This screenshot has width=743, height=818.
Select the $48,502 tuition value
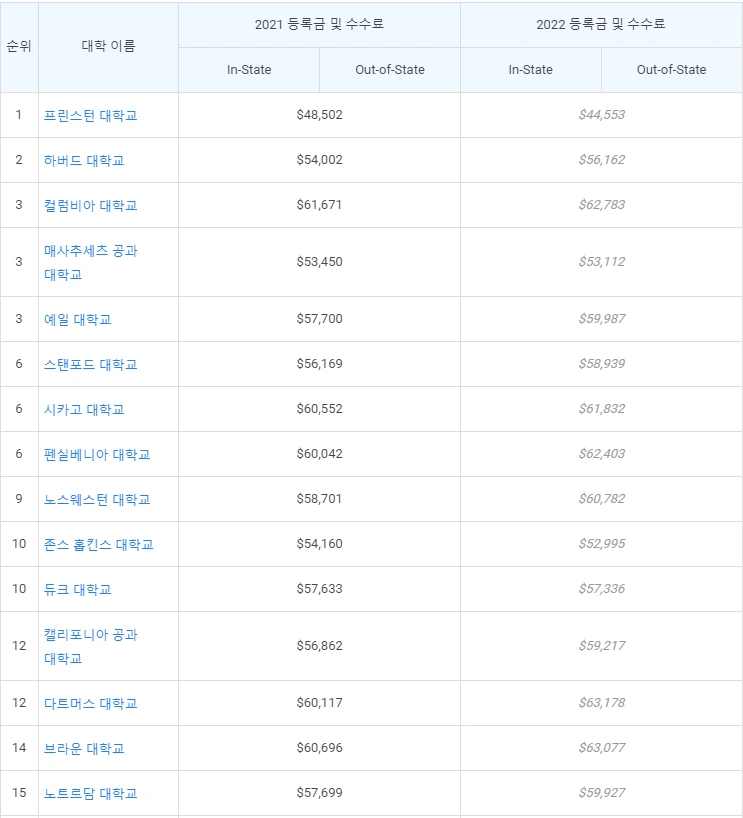click(319, 115)
